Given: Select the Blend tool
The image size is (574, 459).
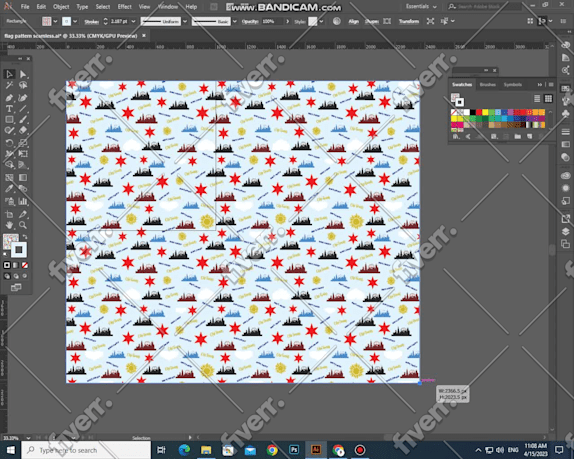Looking at the screenshot, I should (x=23, y=189).
